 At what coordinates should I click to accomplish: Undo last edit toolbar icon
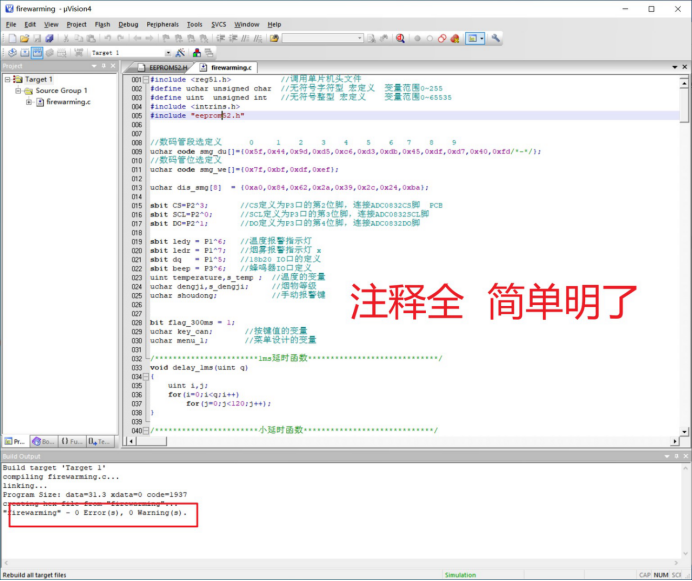[x=108, y=38]
